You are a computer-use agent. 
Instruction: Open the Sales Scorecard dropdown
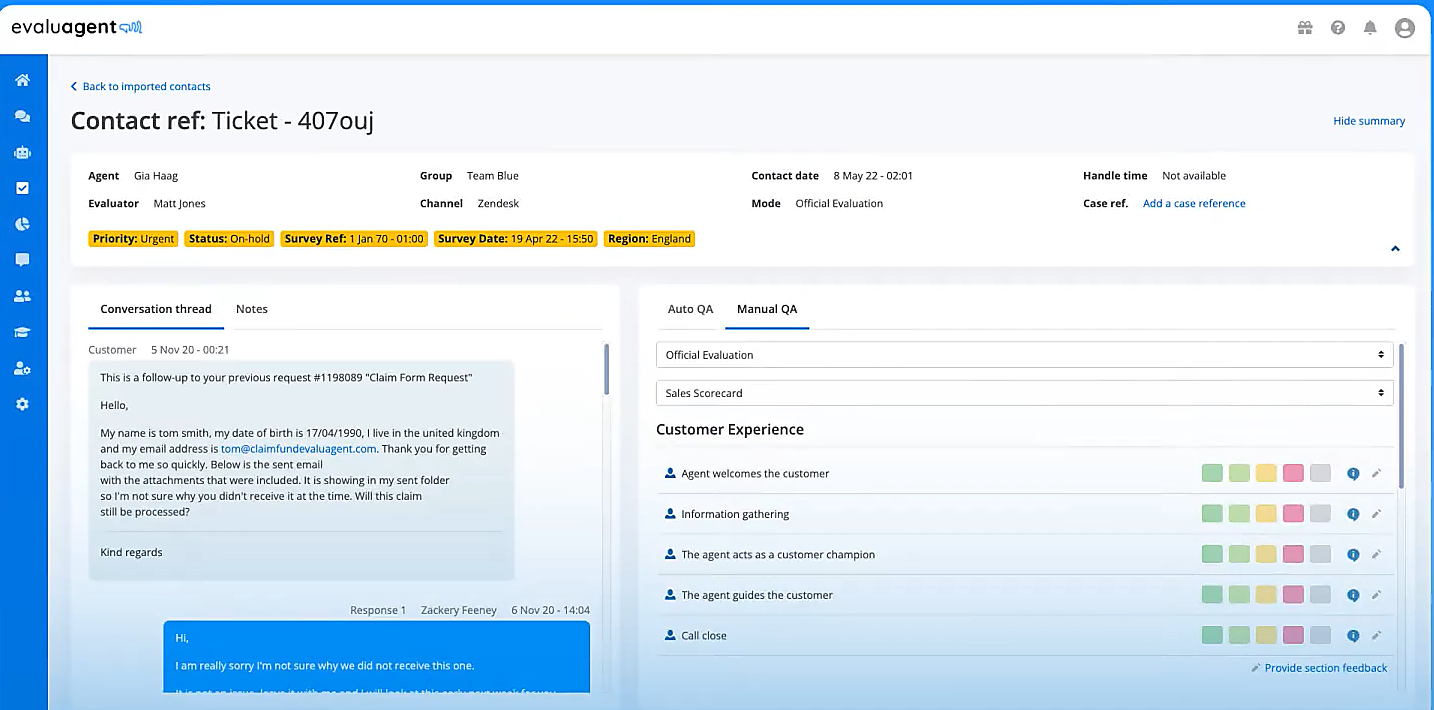[1024, 393]
